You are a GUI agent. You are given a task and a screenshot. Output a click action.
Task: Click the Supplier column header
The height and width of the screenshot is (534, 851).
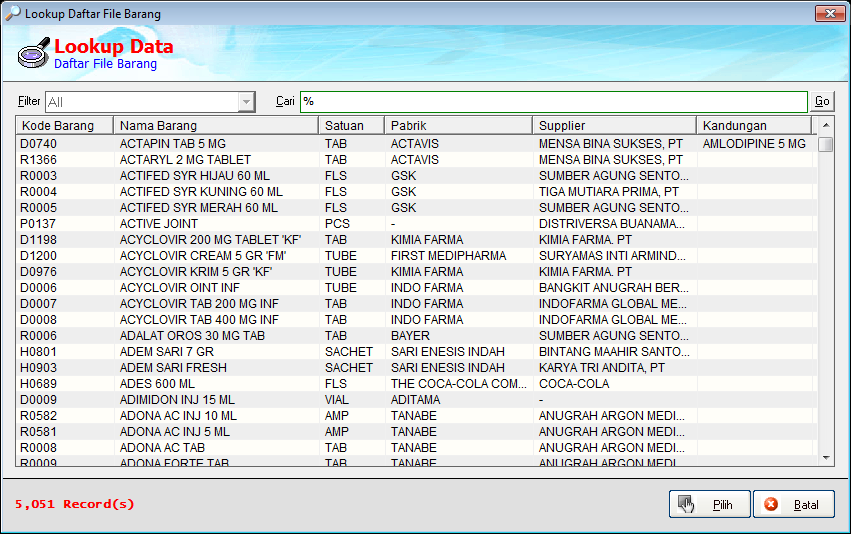(614, 125)
